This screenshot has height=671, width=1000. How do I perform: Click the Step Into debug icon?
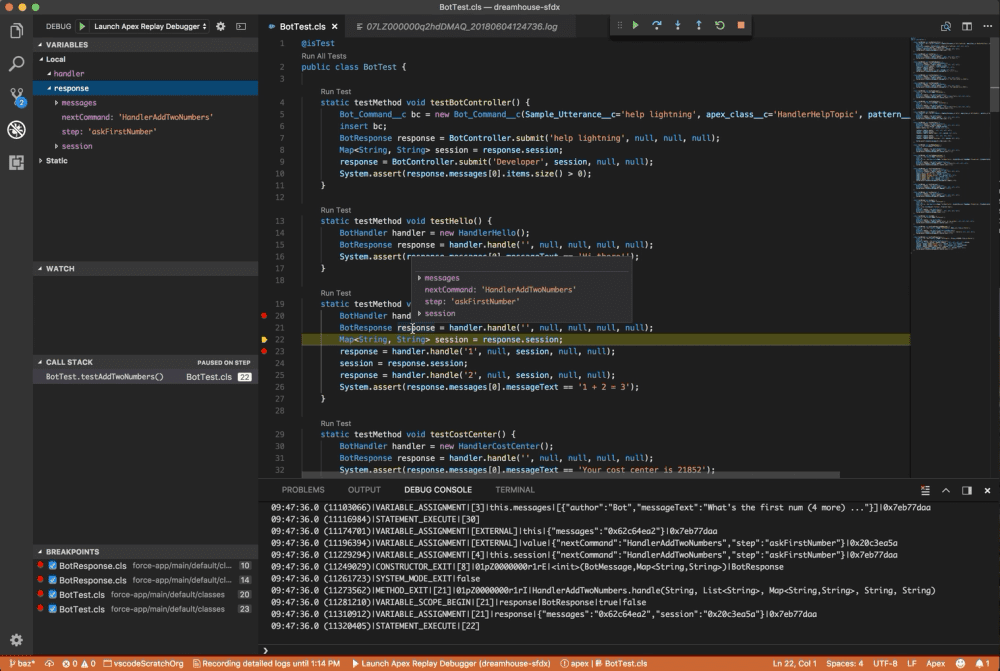[x=677, y=25]
